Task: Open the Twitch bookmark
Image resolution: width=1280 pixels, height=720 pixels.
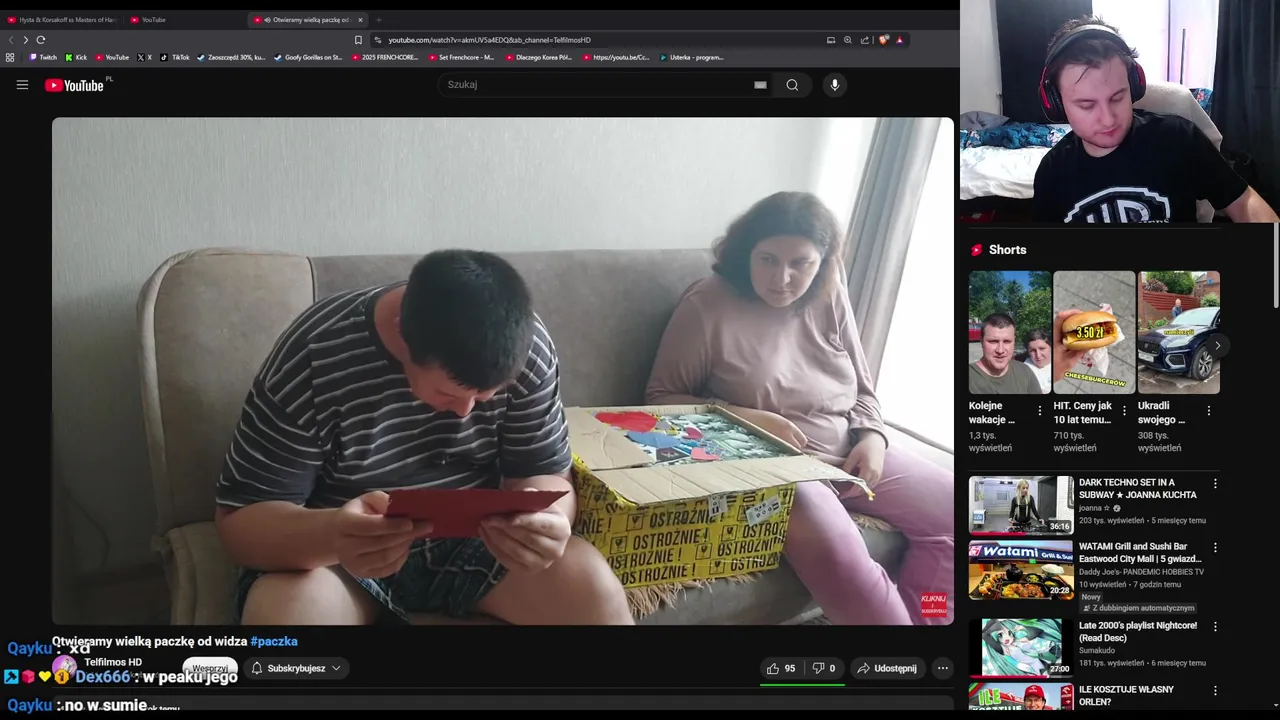Action: [43, 57]
